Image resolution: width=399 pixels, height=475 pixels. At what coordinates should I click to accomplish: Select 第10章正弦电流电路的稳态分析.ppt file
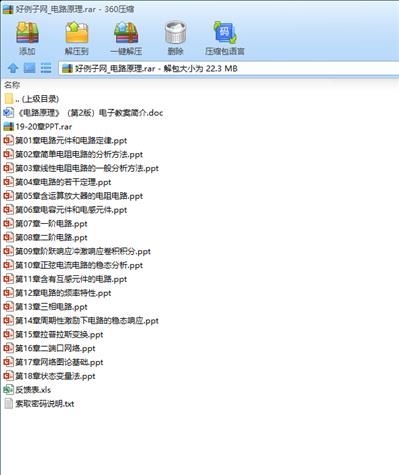pos(73,265)
